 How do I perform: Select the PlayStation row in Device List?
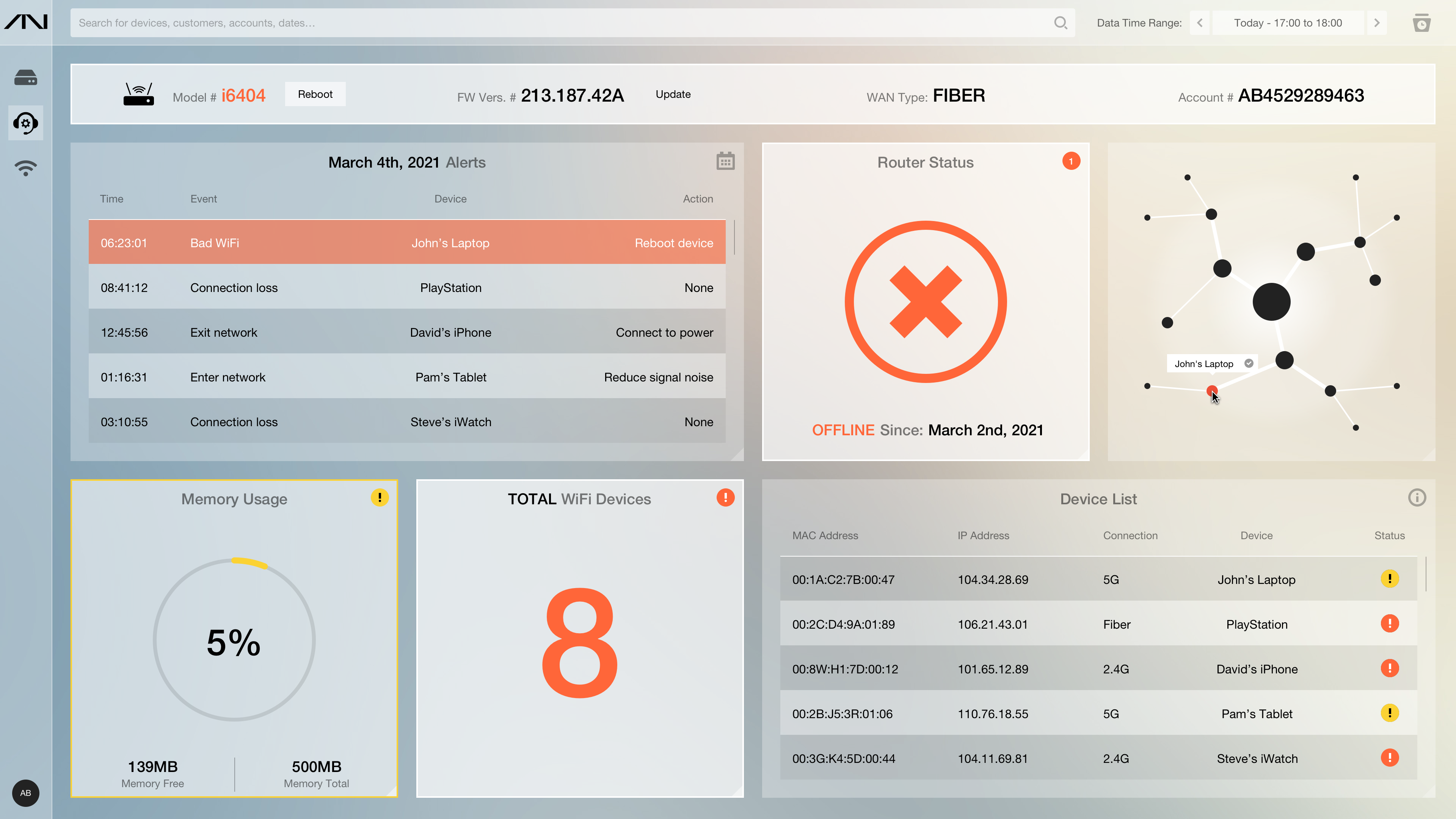[1098, 624]
